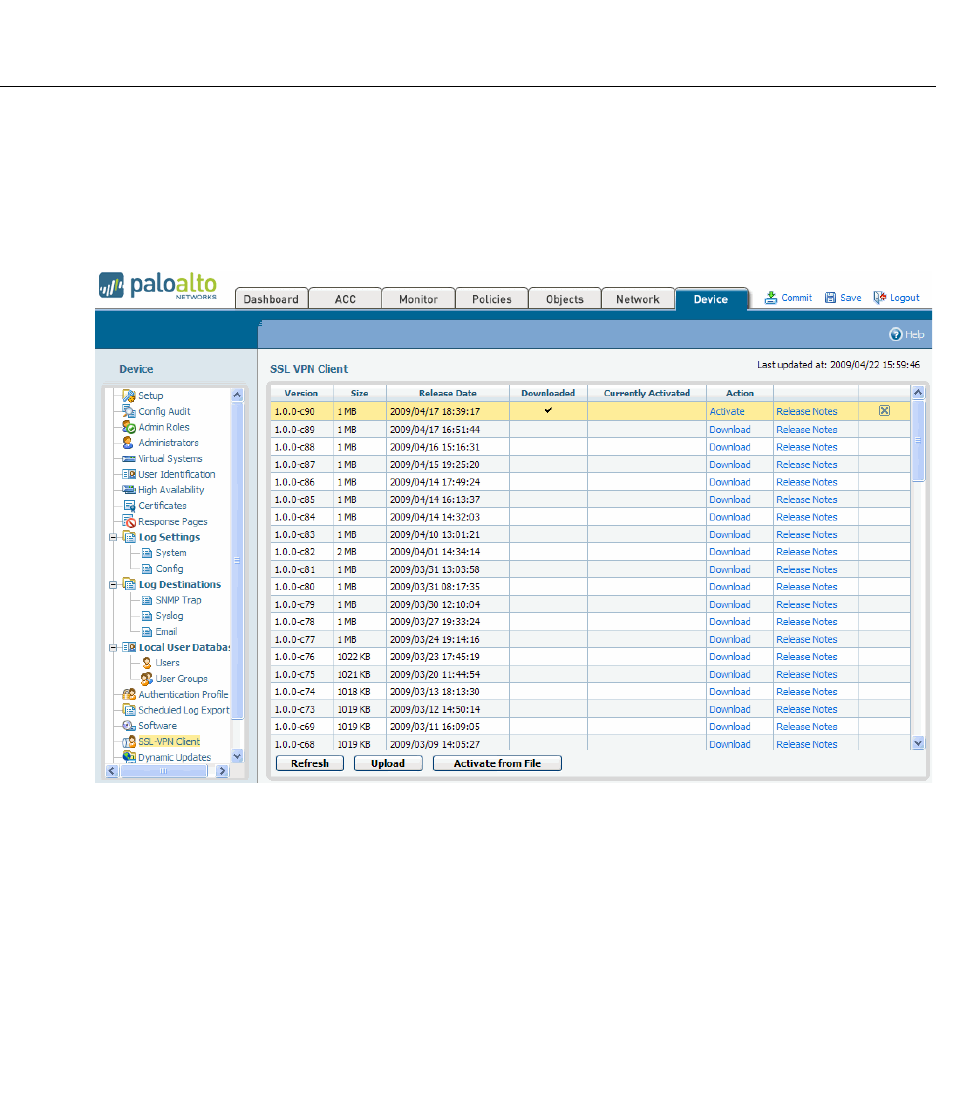The image size is (976, 1103).
Task: Open Release Notes for 1.0.0-c88
Action: pos(806,447)
